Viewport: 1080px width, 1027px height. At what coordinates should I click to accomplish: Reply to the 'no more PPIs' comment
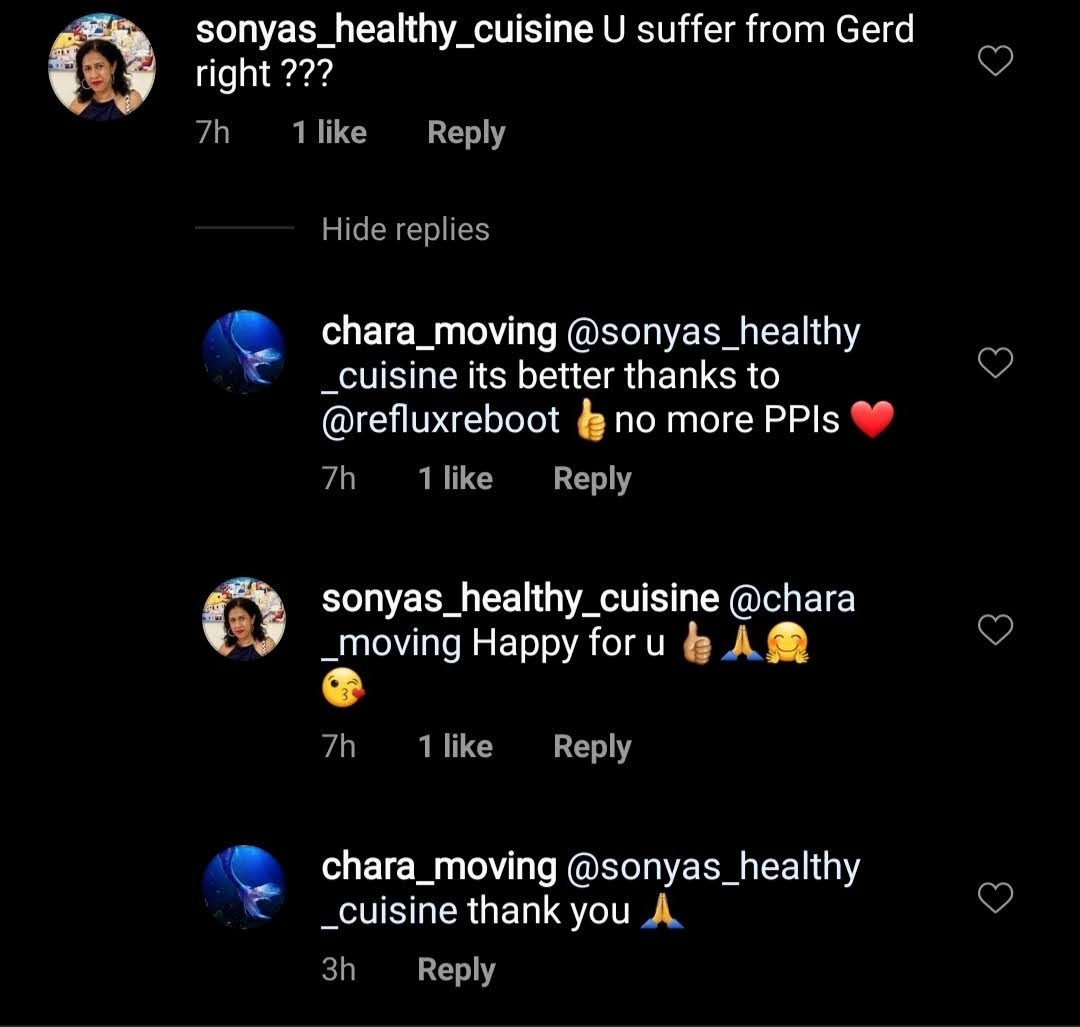coord(592,479)
